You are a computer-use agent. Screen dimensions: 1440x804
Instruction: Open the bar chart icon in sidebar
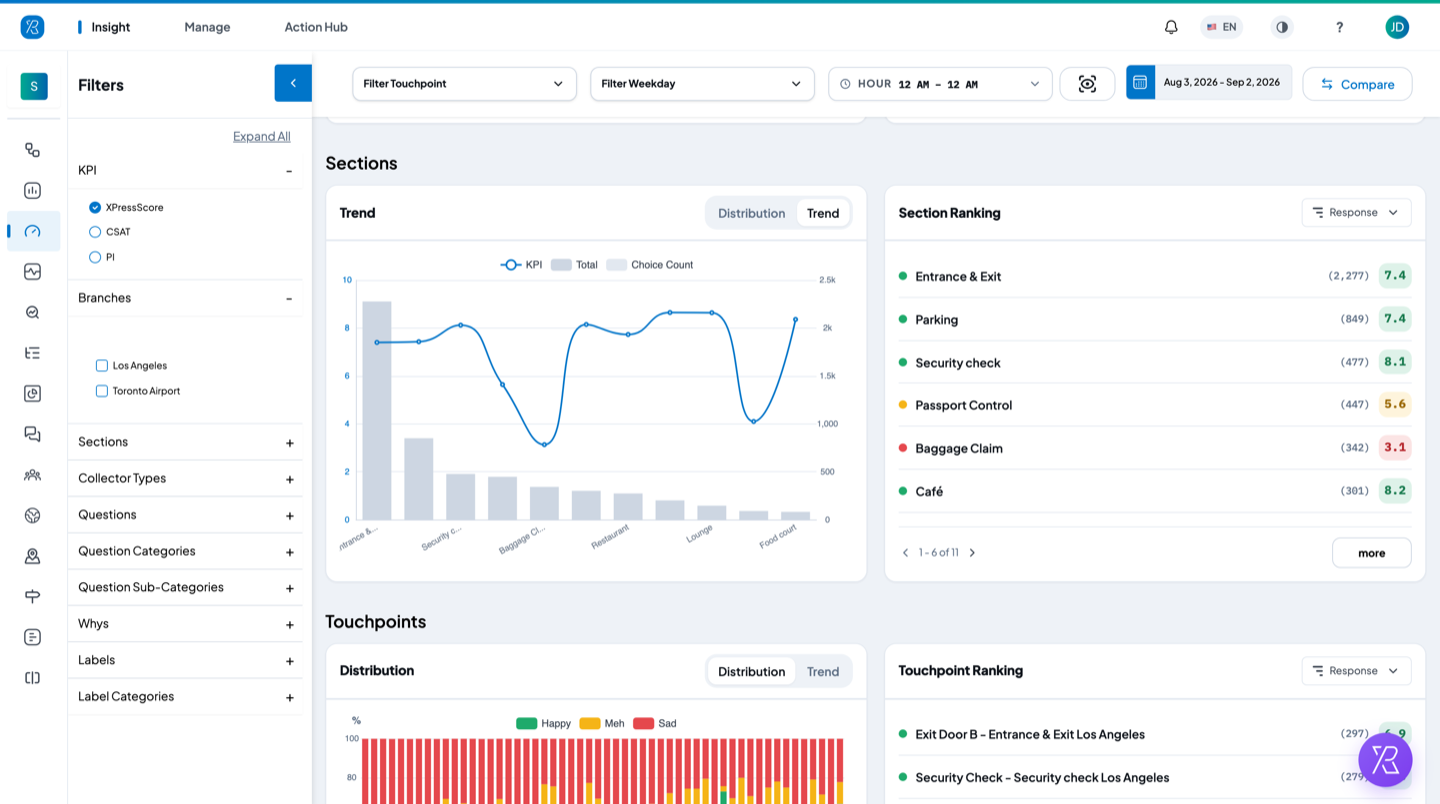click(32, 190)
